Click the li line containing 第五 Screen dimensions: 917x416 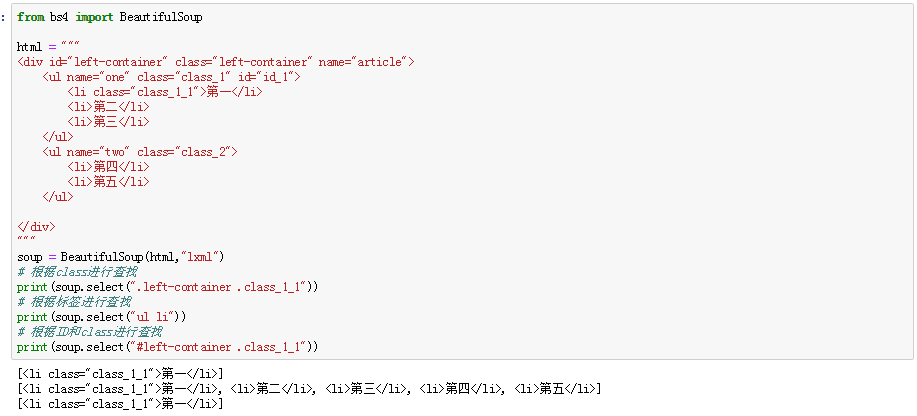click(108, 182)
